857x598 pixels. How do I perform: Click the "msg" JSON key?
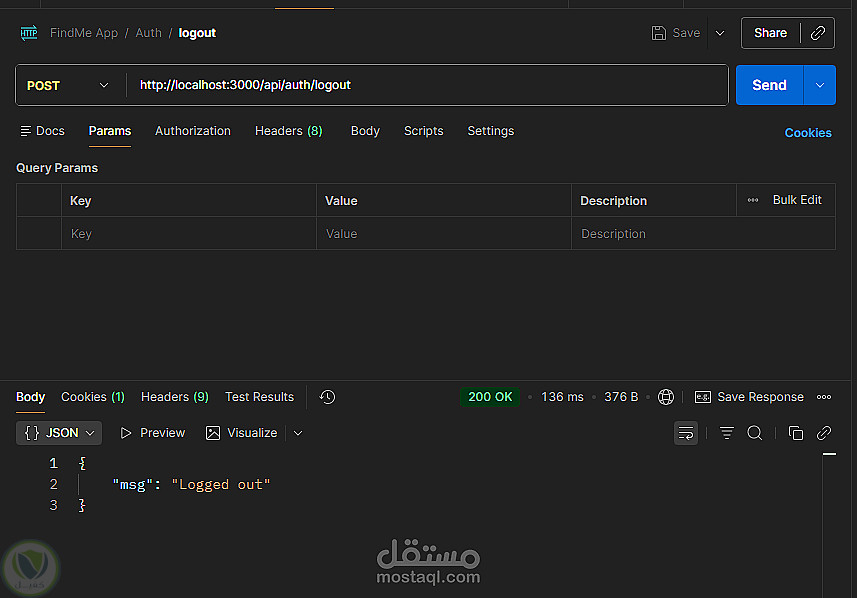tap(133, 484)
